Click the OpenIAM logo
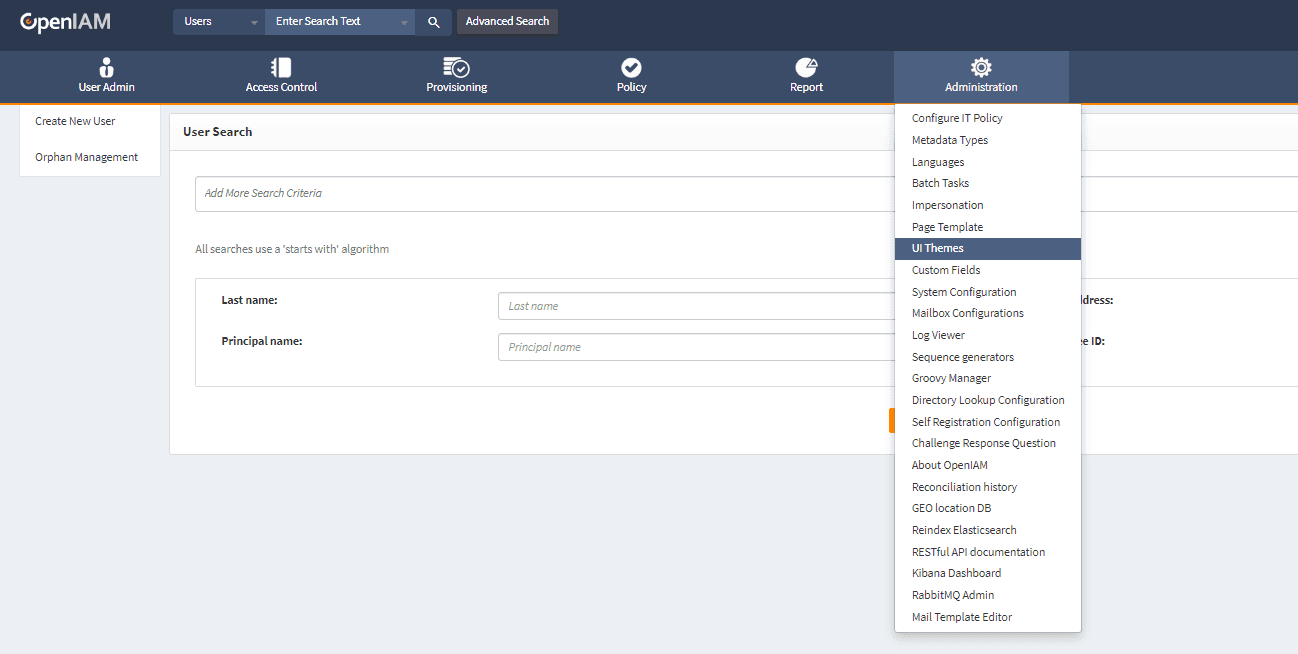1298x654 pixels. [66, 22]
